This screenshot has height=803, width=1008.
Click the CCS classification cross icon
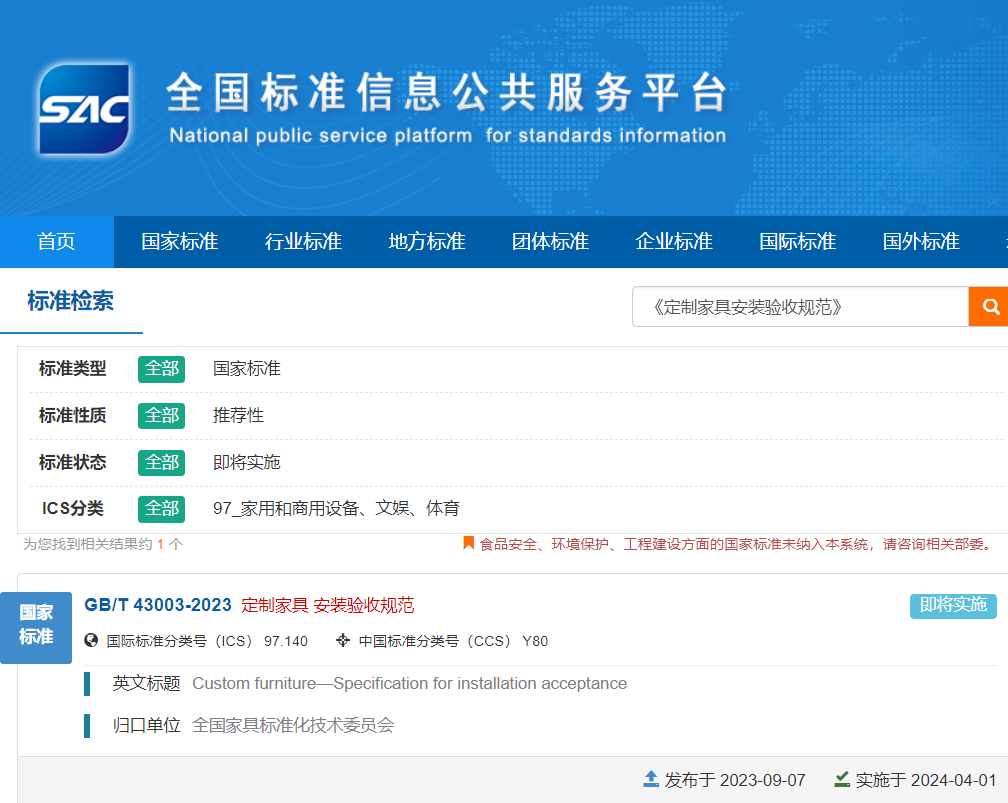click(x=343, y=641)
